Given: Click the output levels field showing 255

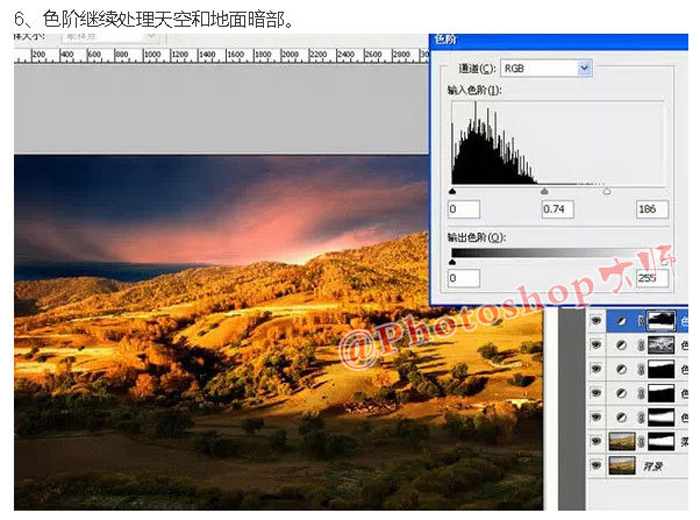Looking at the screenshot, I should point(651,276).
